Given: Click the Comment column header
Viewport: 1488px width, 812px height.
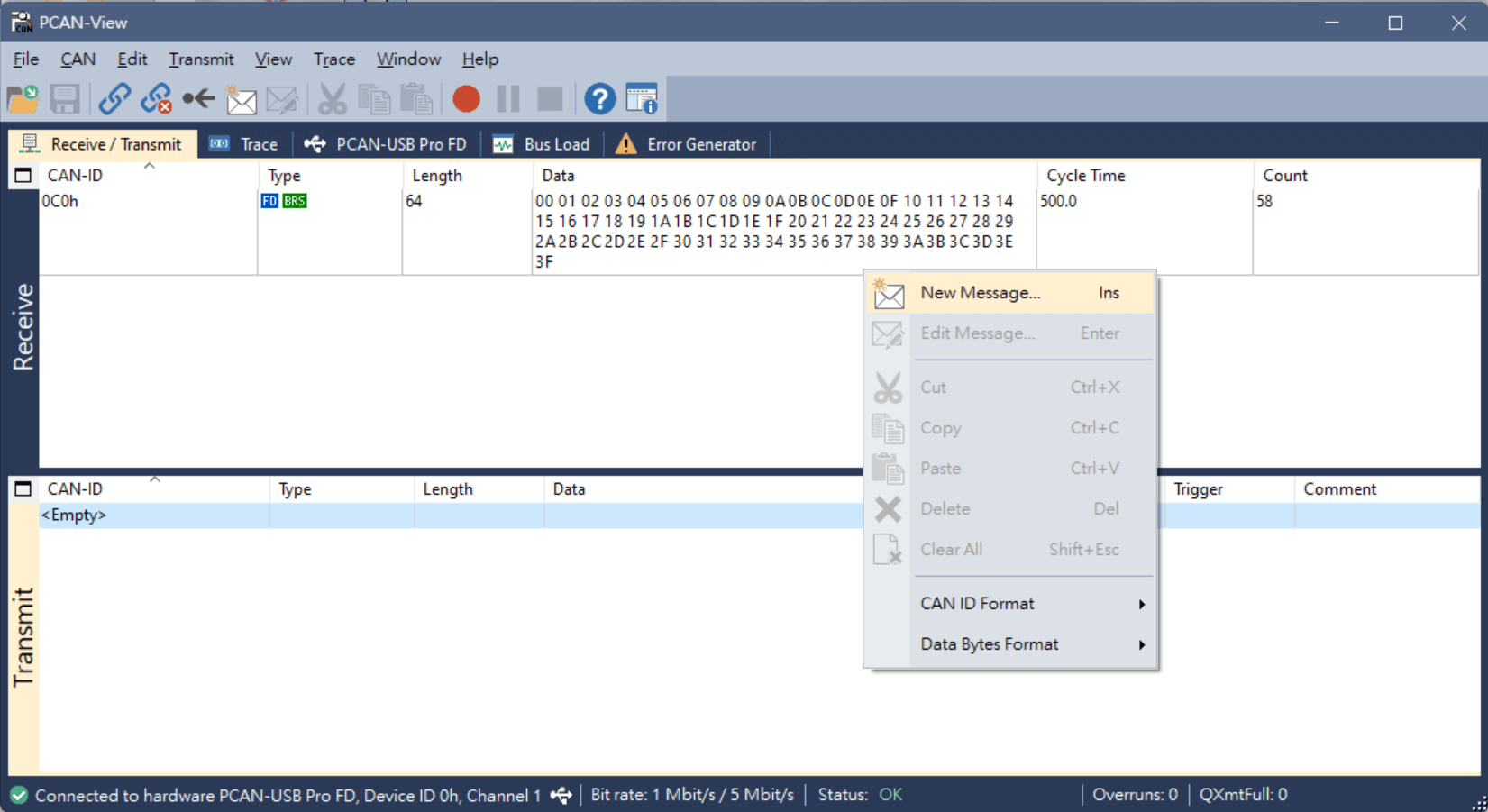Looking at the screenshot, I should 1386,489.
